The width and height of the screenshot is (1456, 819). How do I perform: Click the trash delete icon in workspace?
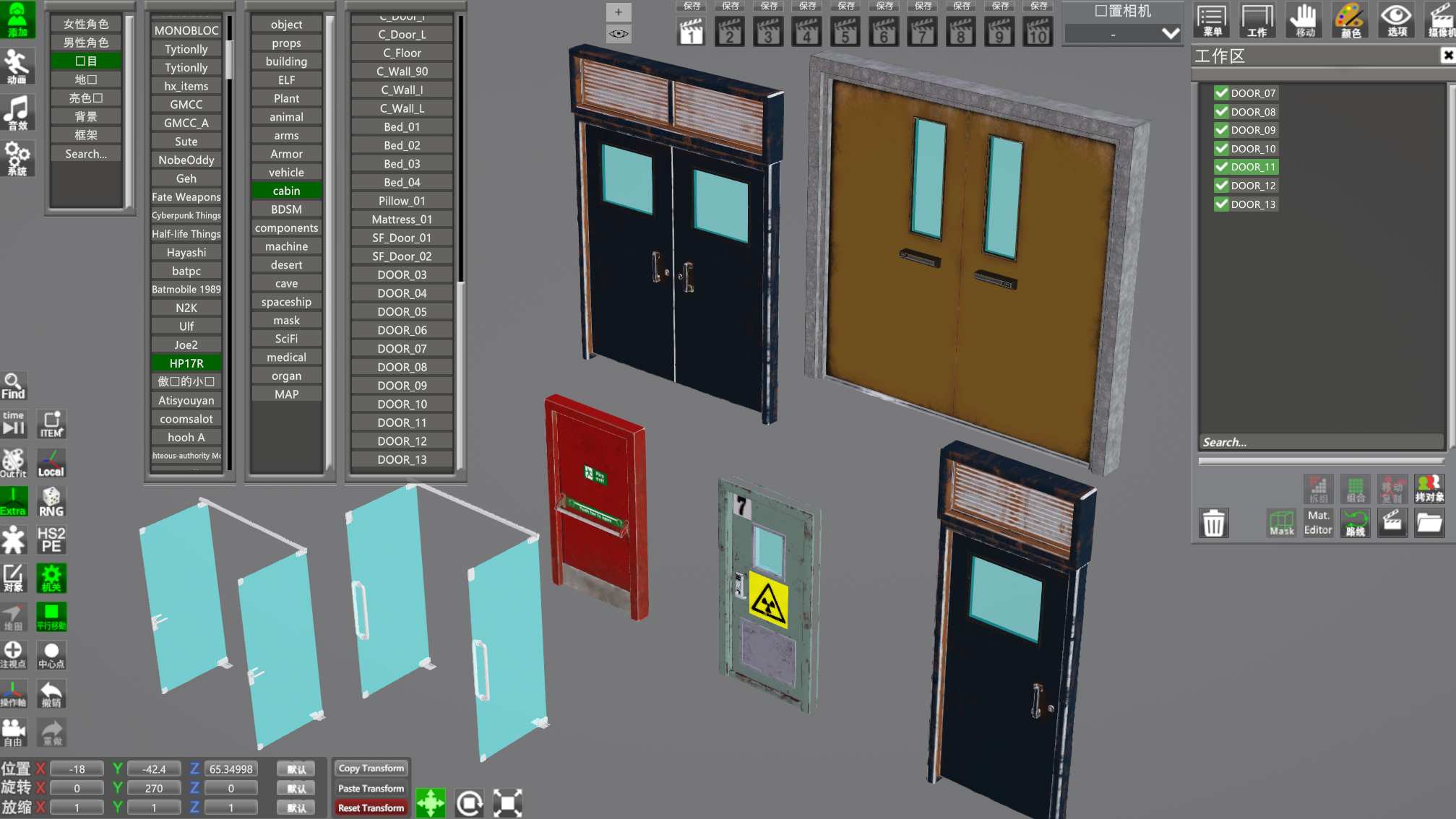pos(1213,522)
